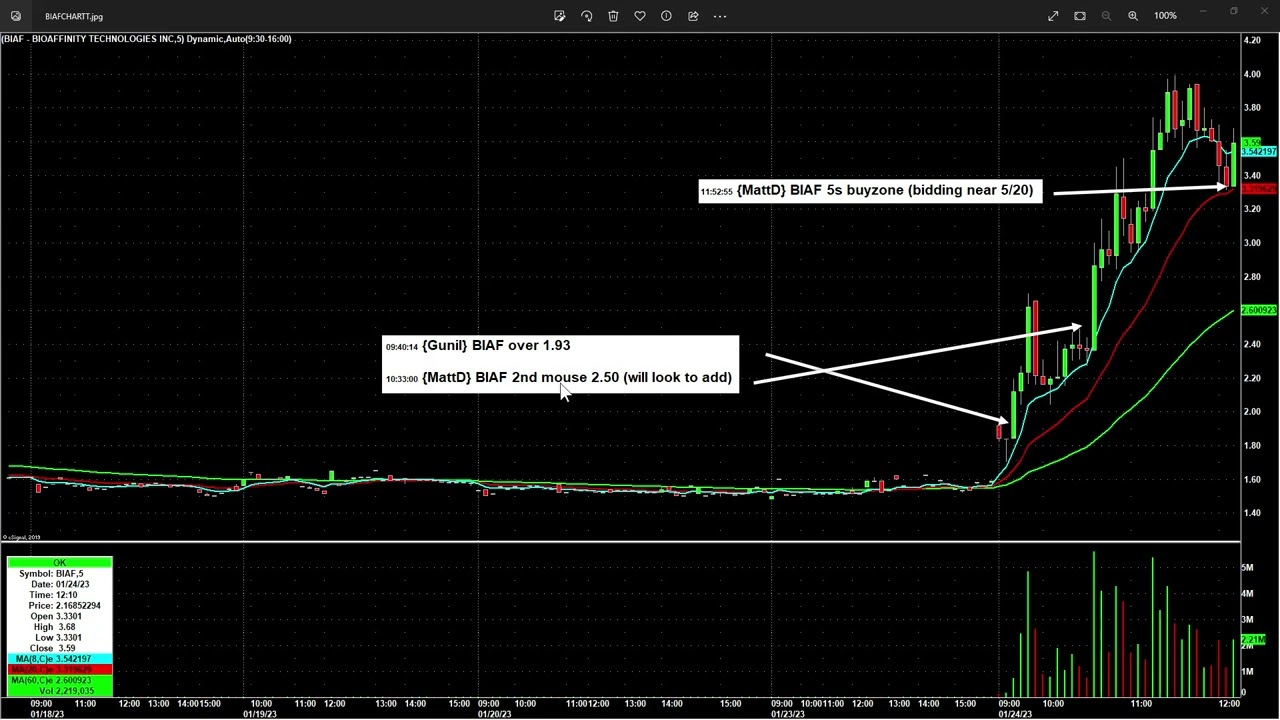The image size is (1280, 720).
Task: Mark the photo as favorite with the heart icon
Action: point(640,16)
